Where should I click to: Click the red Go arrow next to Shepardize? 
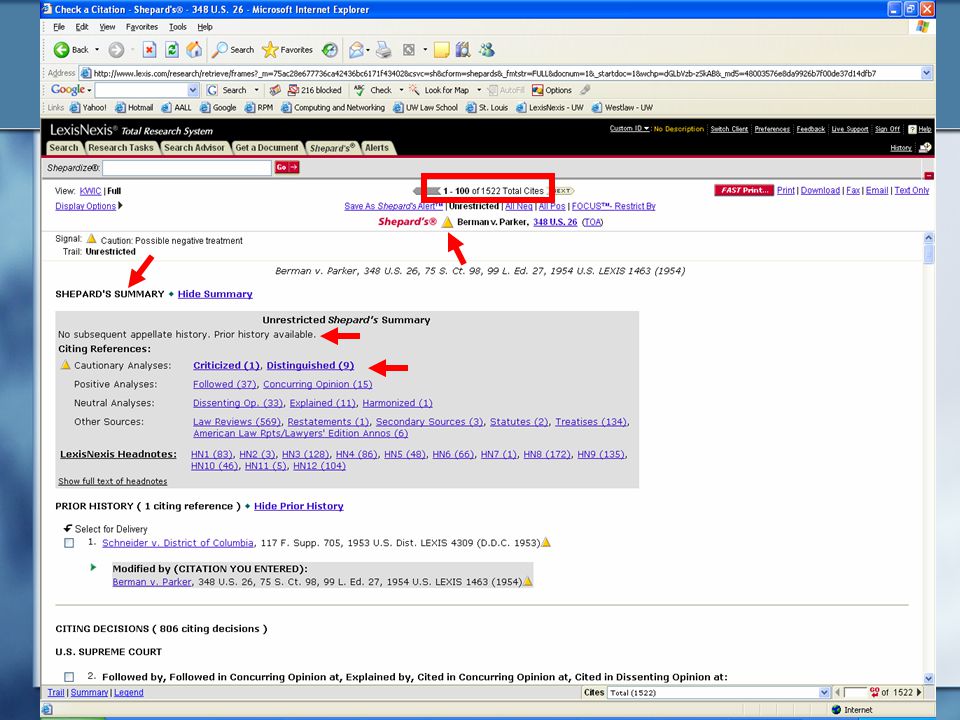coord(287,167)
